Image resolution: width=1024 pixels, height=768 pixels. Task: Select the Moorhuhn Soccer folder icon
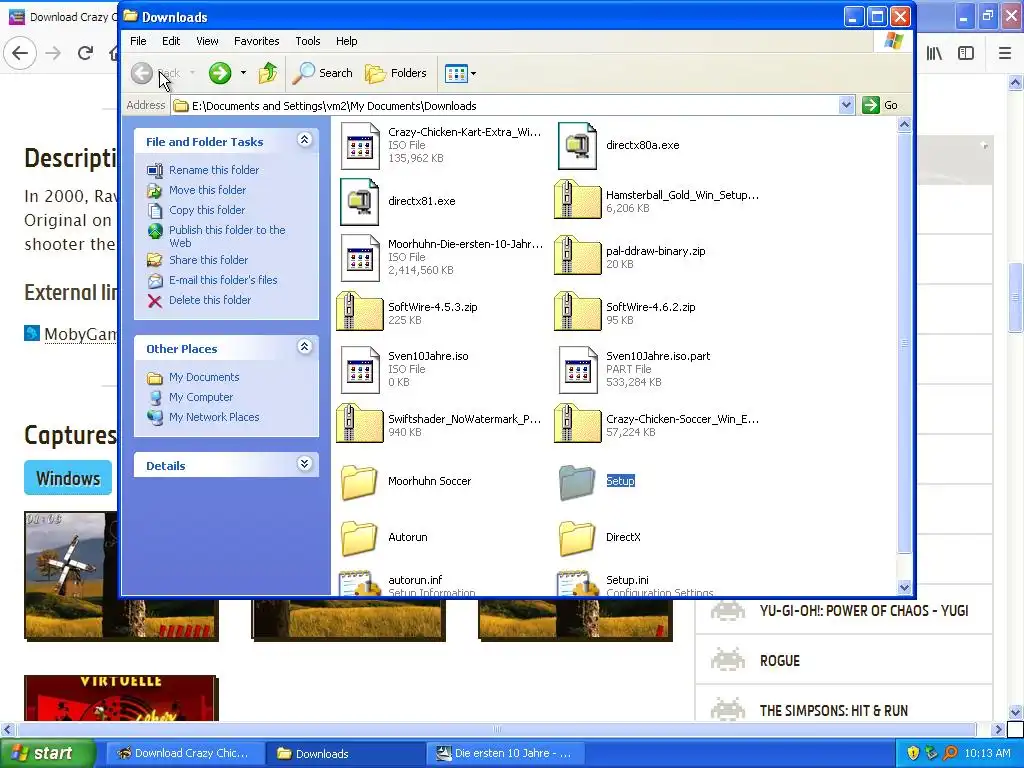click(x=359, y=482)
